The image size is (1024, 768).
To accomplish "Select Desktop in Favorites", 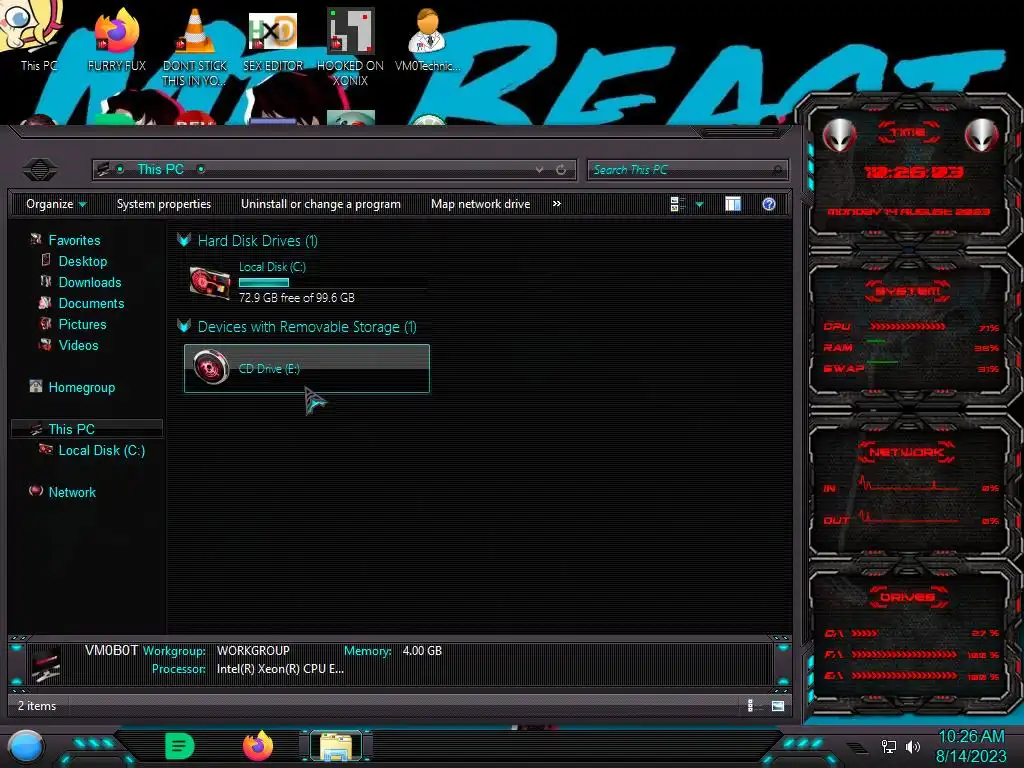I will click(x=82, y=261).
